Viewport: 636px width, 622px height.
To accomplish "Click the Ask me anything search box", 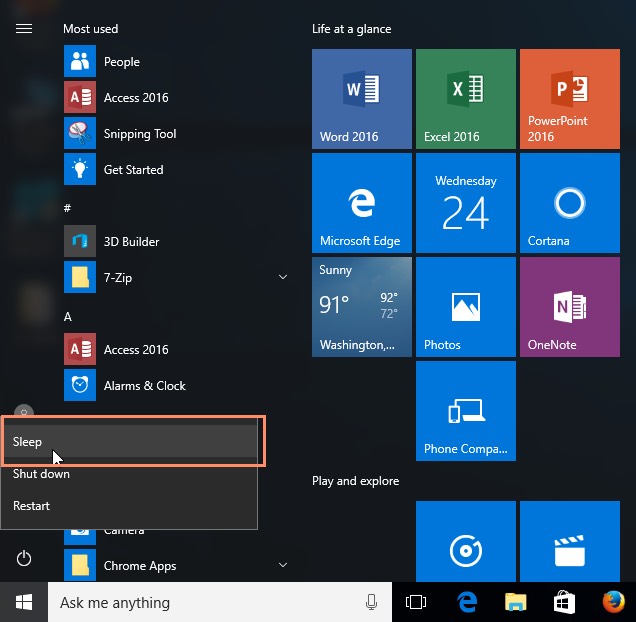I will (220, 602).
